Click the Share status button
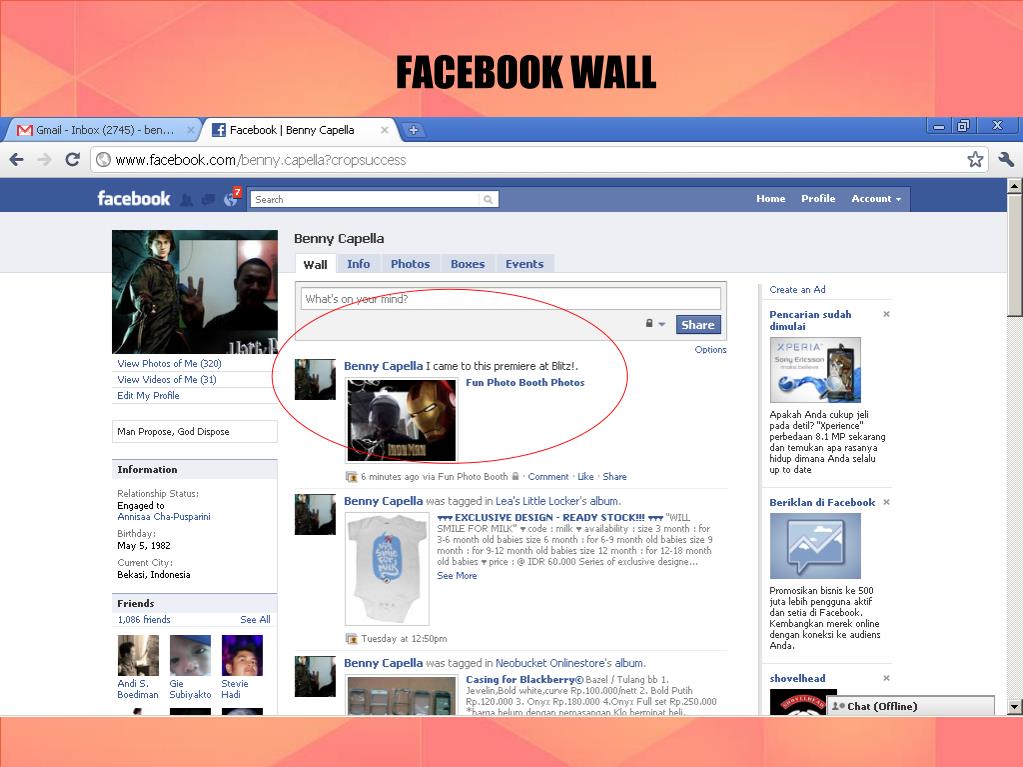 click(698, 324)
